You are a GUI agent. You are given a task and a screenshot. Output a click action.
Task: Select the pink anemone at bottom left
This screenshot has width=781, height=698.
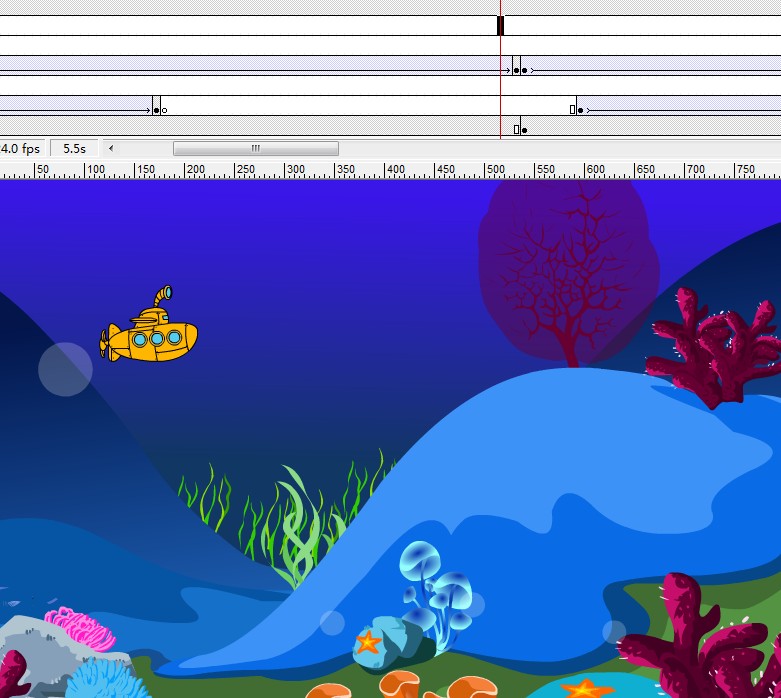click(80, 627)
